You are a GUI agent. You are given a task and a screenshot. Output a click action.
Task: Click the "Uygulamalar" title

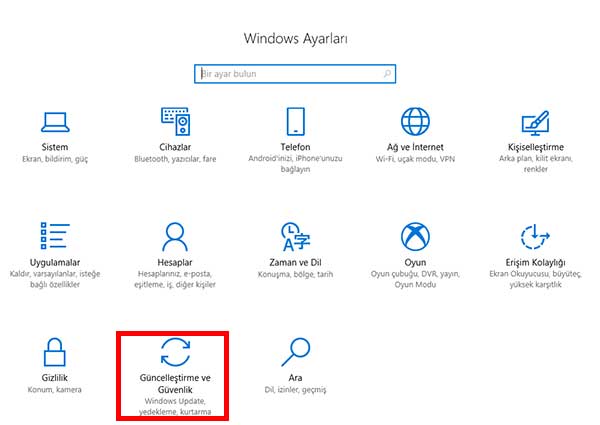click(55, 263)
